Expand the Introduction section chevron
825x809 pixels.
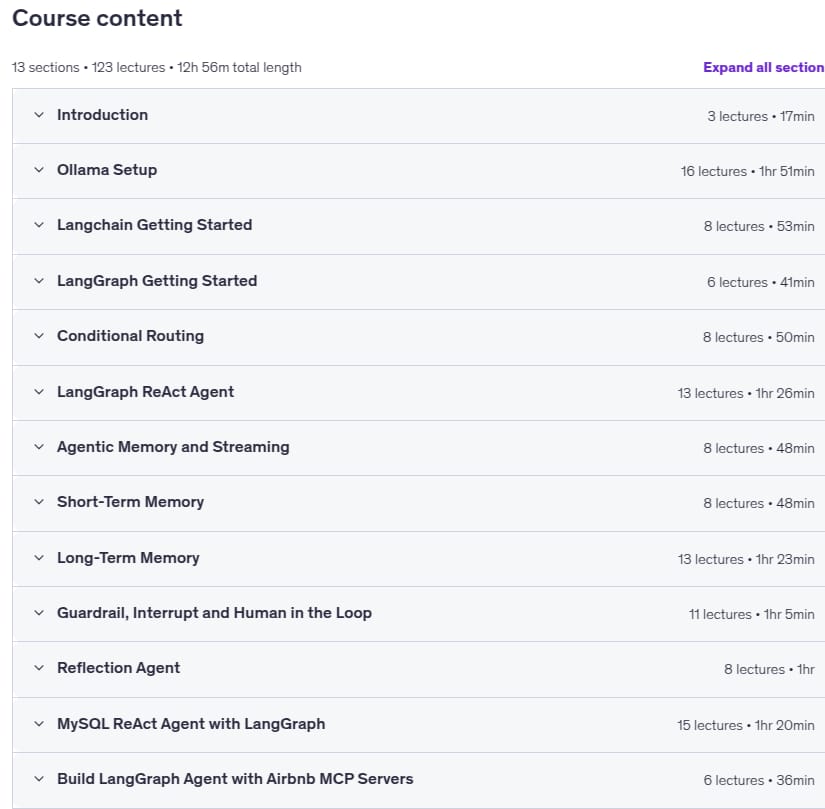click(x=39, y=115)
